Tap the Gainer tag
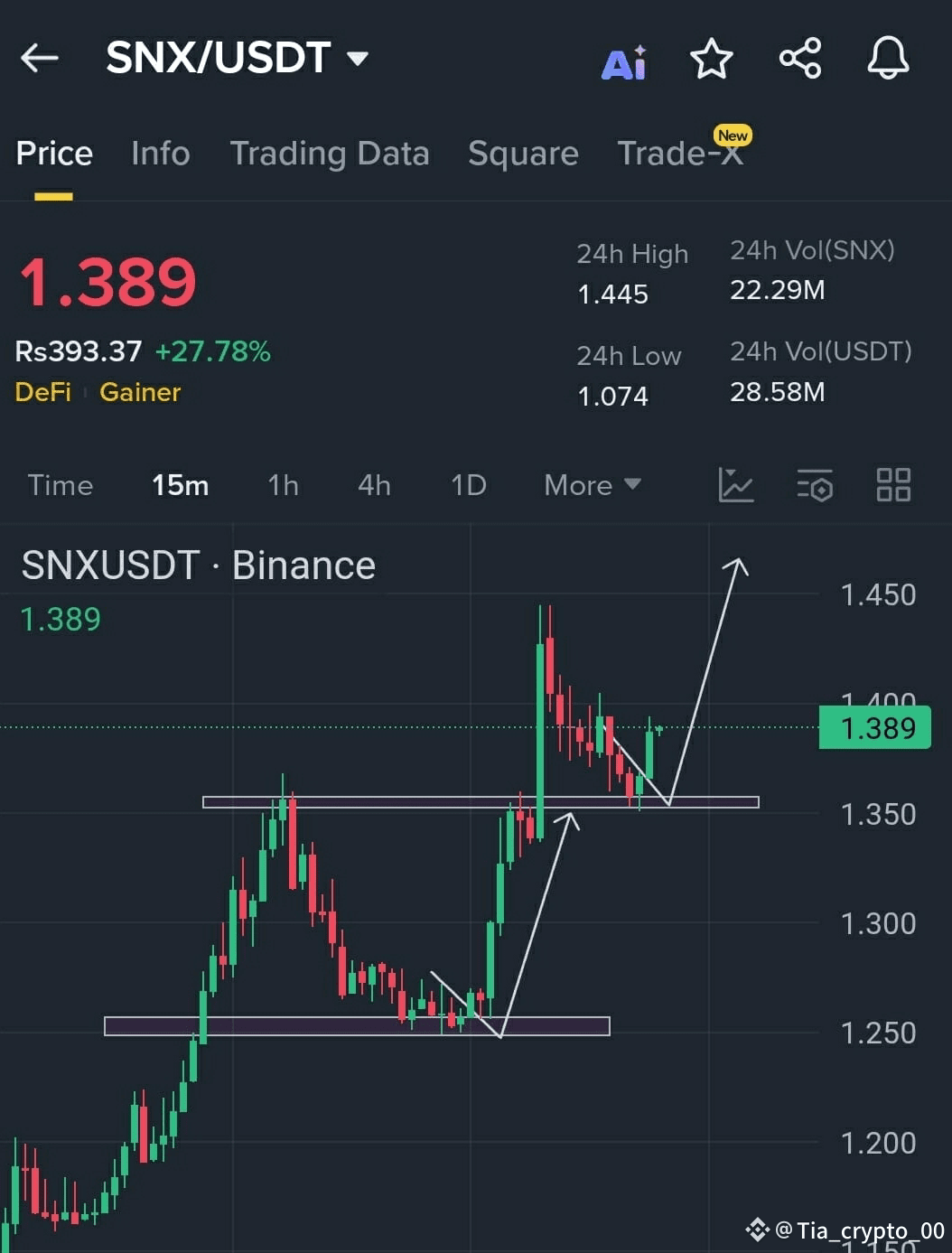Viewport: 952px width, 1253px height. (140, 392)
